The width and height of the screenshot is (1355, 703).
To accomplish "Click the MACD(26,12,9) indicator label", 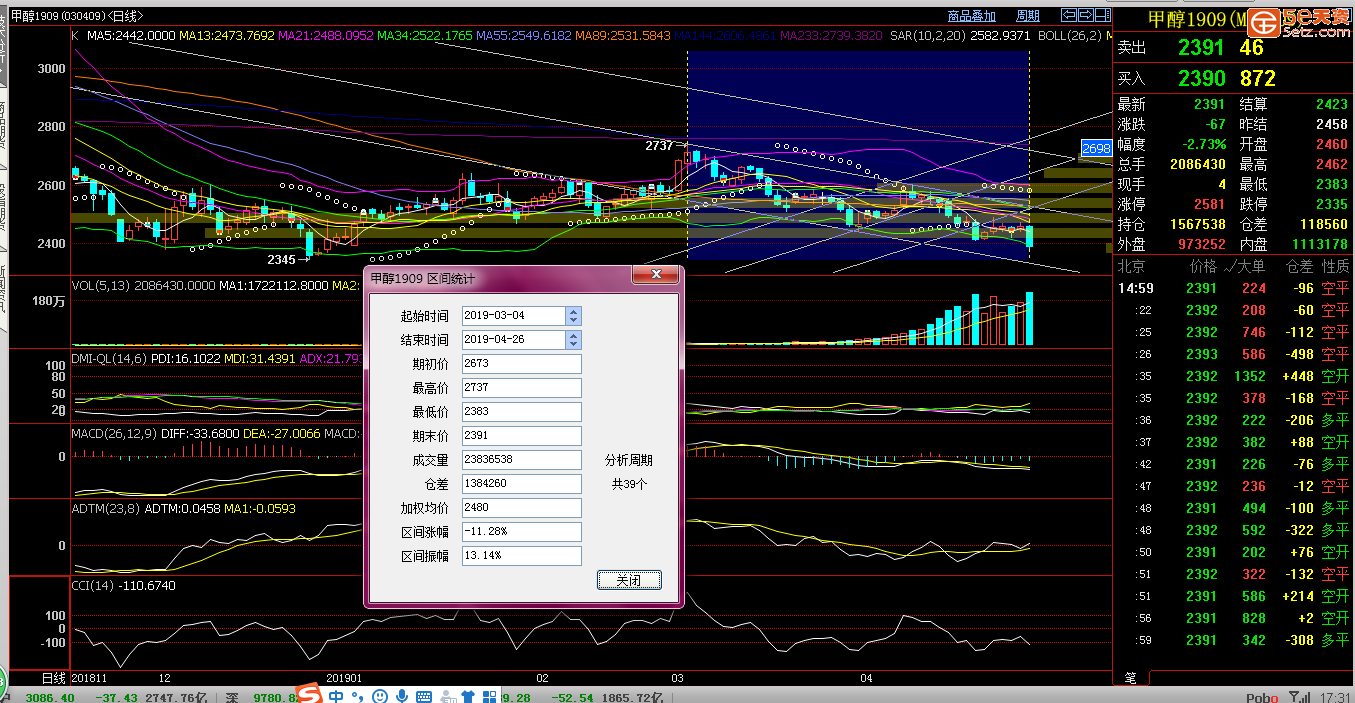I will pyautogui.click(x=113, y=433).
